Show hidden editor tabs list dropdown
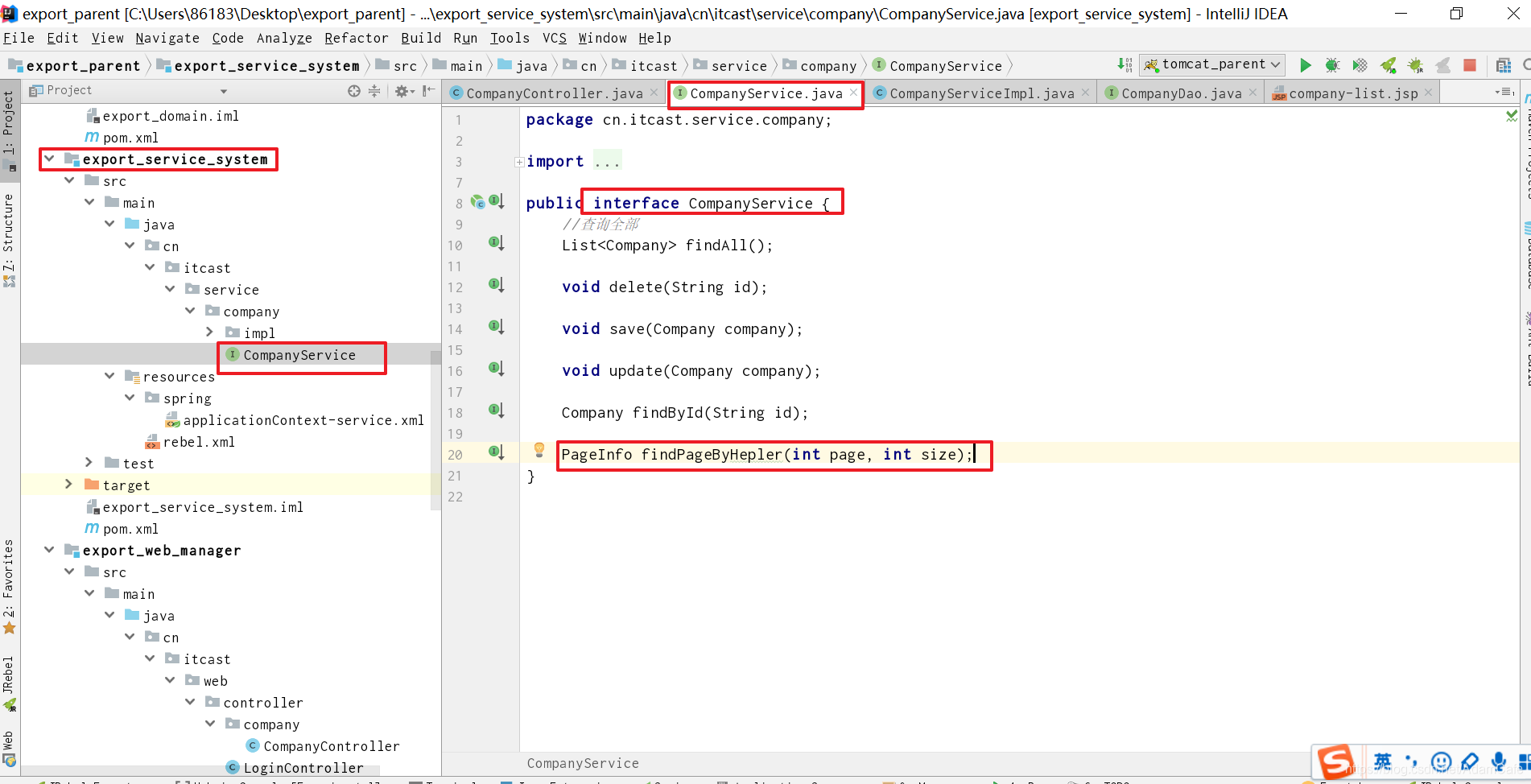Screen dimensions: 1531x784 1504,93
